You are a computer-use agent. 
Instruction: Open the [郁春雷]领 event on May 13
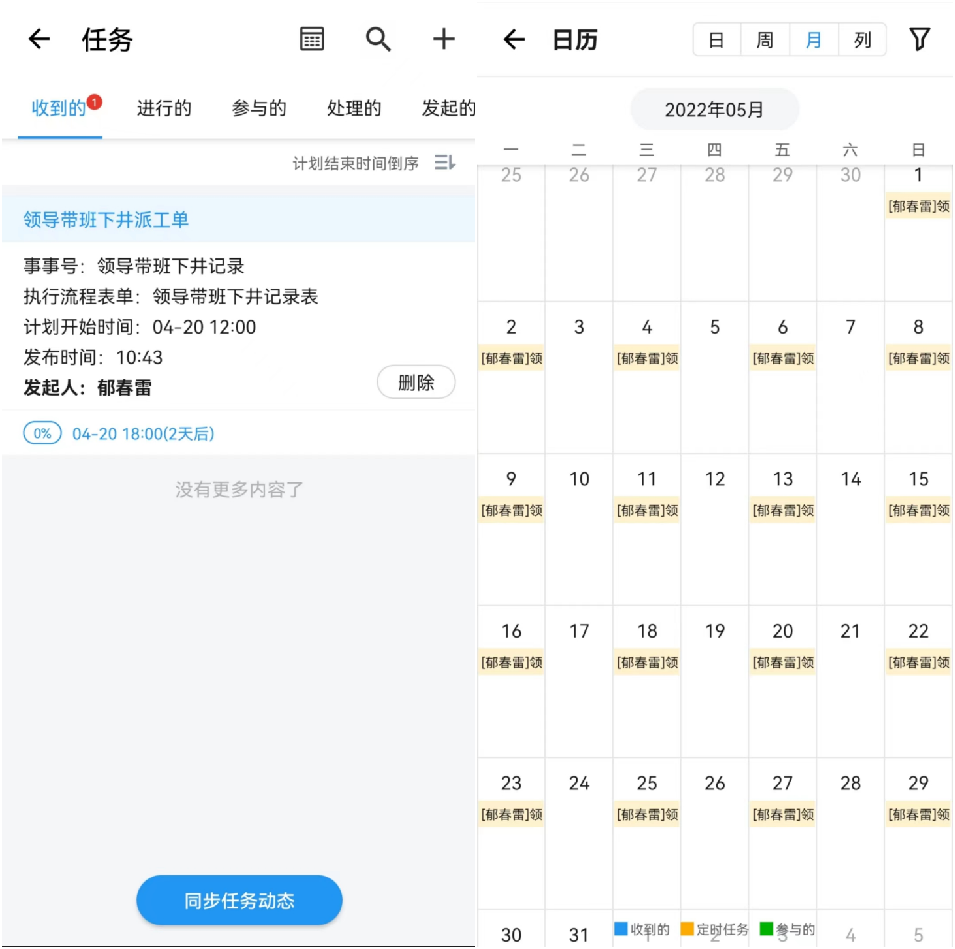pyautogui.click(x=783, y=510)
